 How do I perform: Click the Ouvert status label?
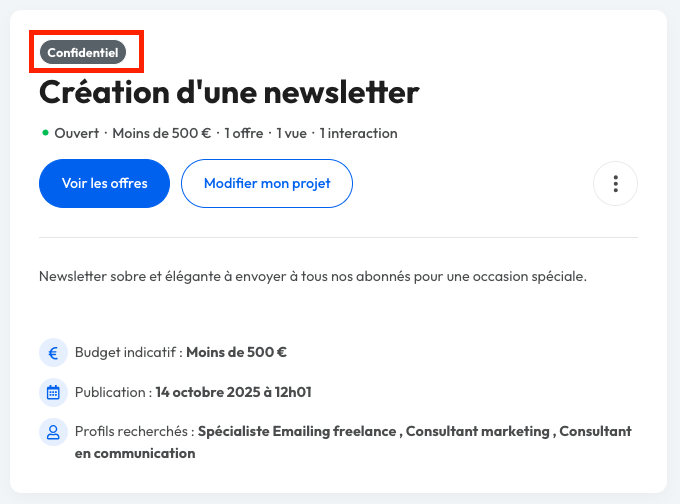tap(78, 133)
